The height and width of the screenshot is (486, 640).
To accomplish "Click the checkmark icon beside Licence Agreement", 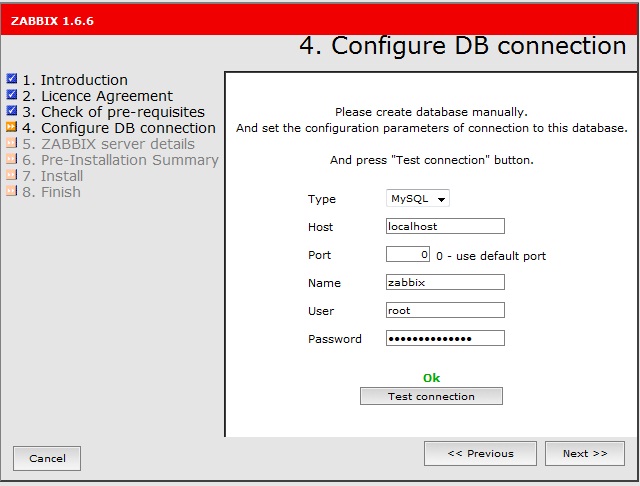I will [x=12, y=96].
